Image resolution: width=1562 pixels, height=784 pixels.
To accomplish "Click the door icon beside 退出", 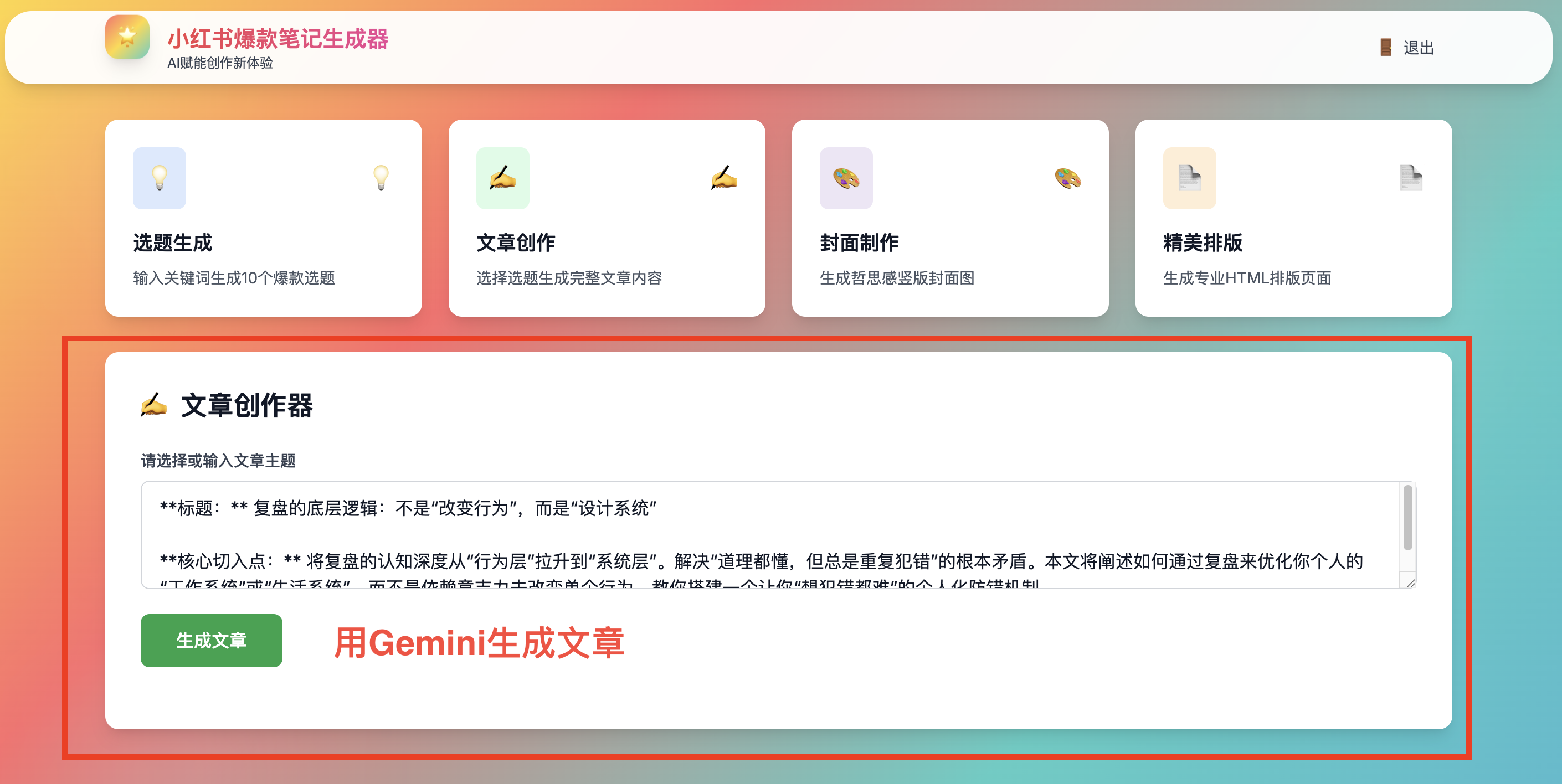I will click(x=1385, y=47).
